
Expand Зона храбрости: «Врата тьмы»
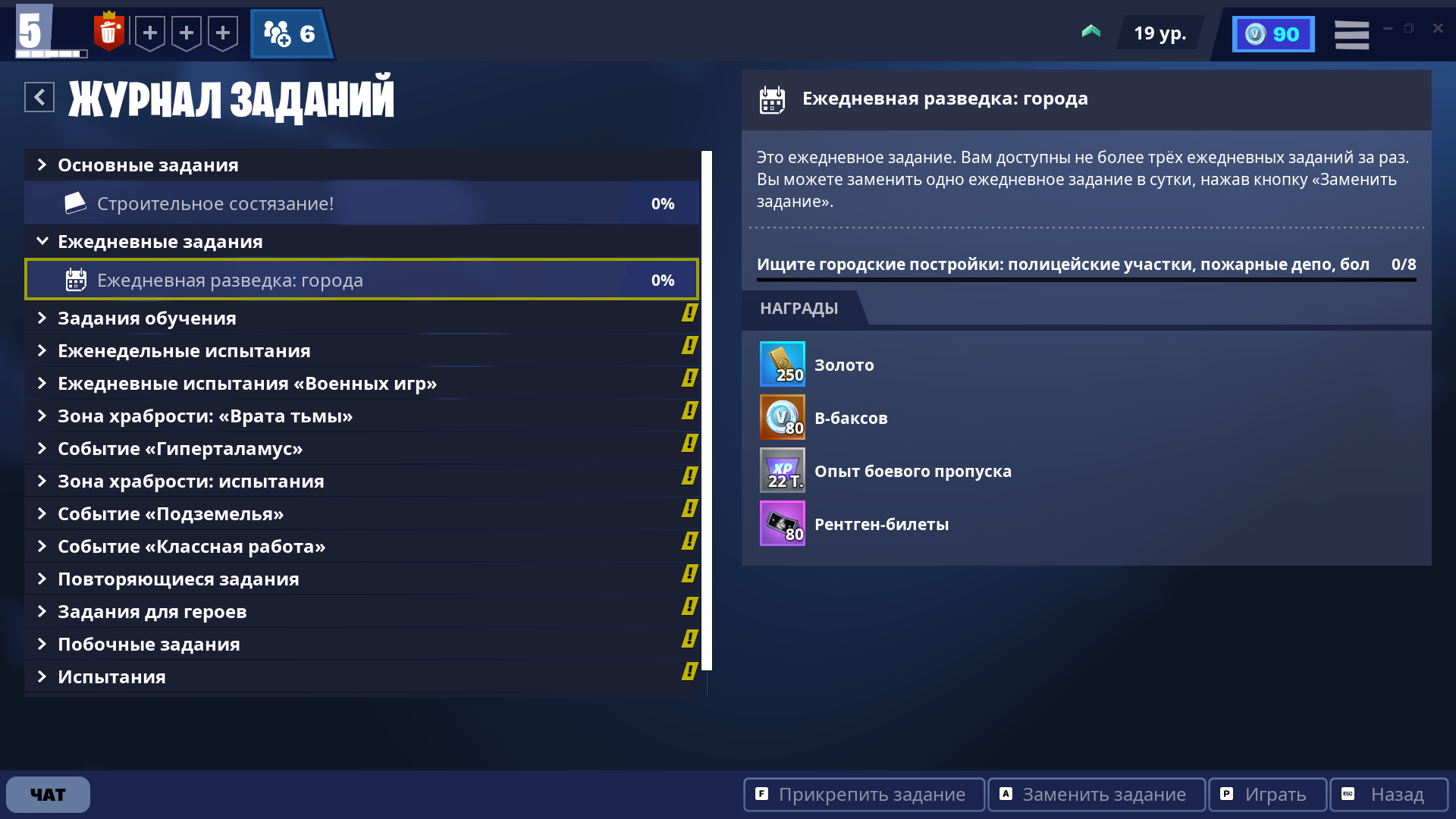point(362,416)
